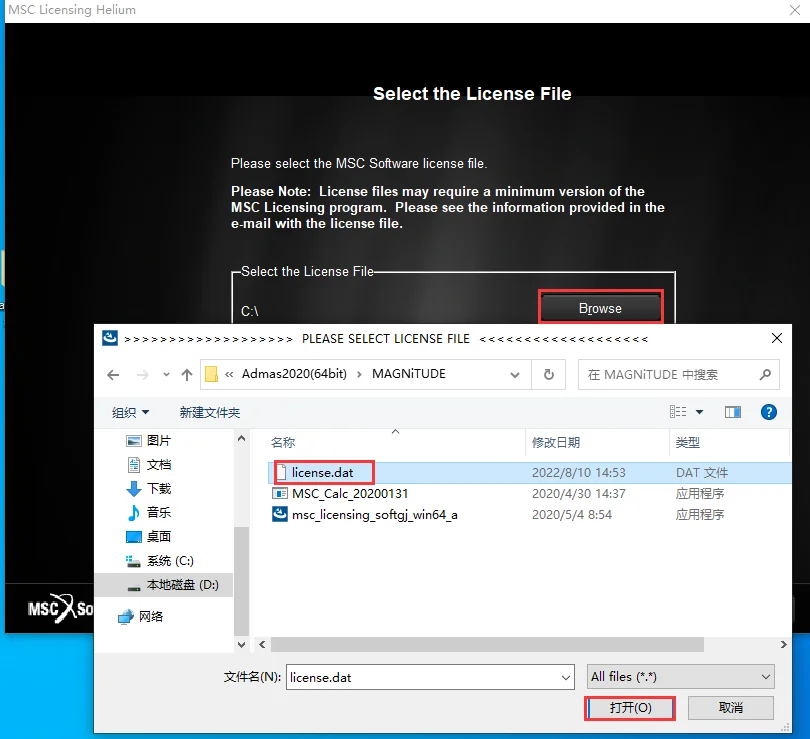
Task: Click the 取消 cancel button
Action: tap(730, 707)
